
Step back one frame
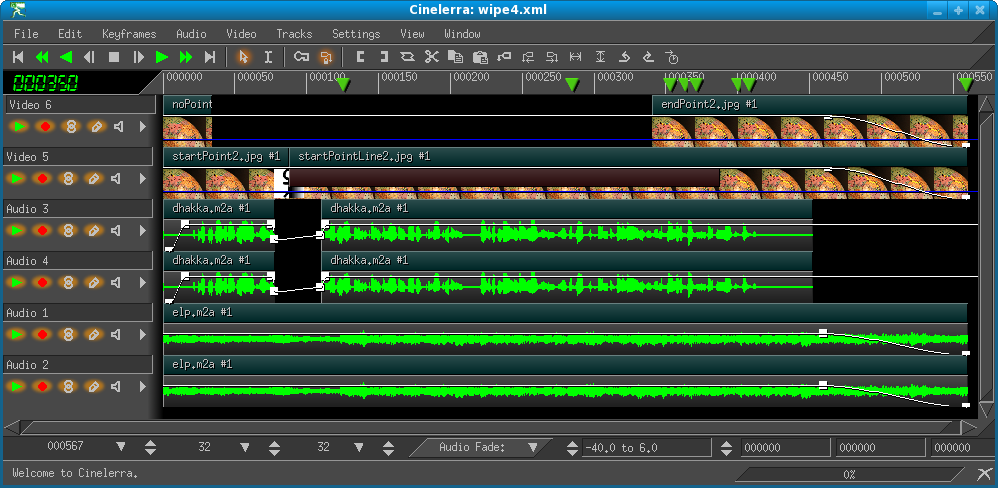click(x=90, y=57)
